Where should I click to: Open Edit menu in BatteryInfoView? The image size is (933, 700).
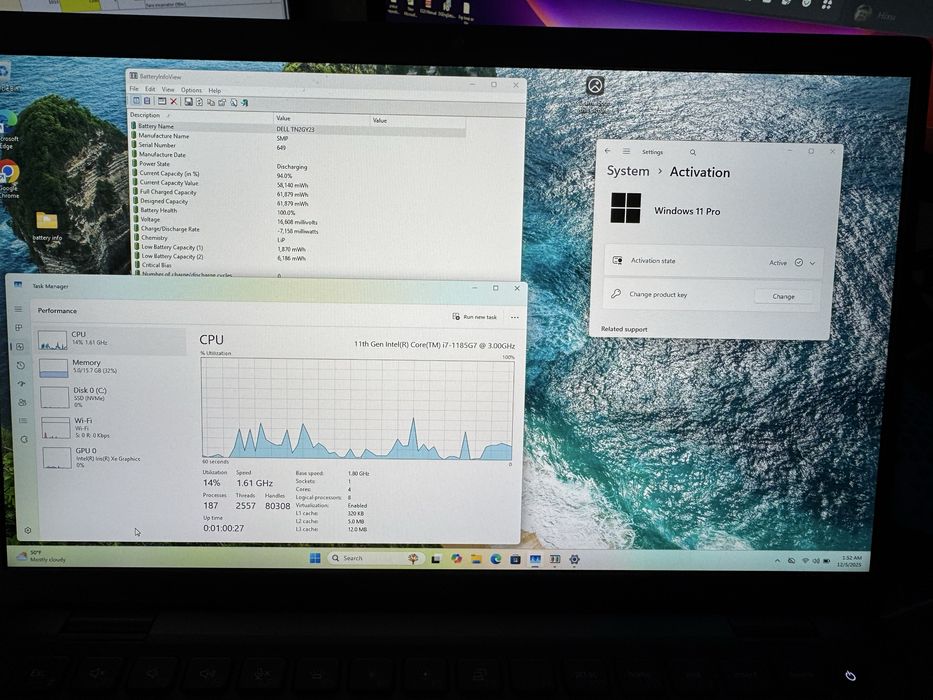(x=150, y=89)
